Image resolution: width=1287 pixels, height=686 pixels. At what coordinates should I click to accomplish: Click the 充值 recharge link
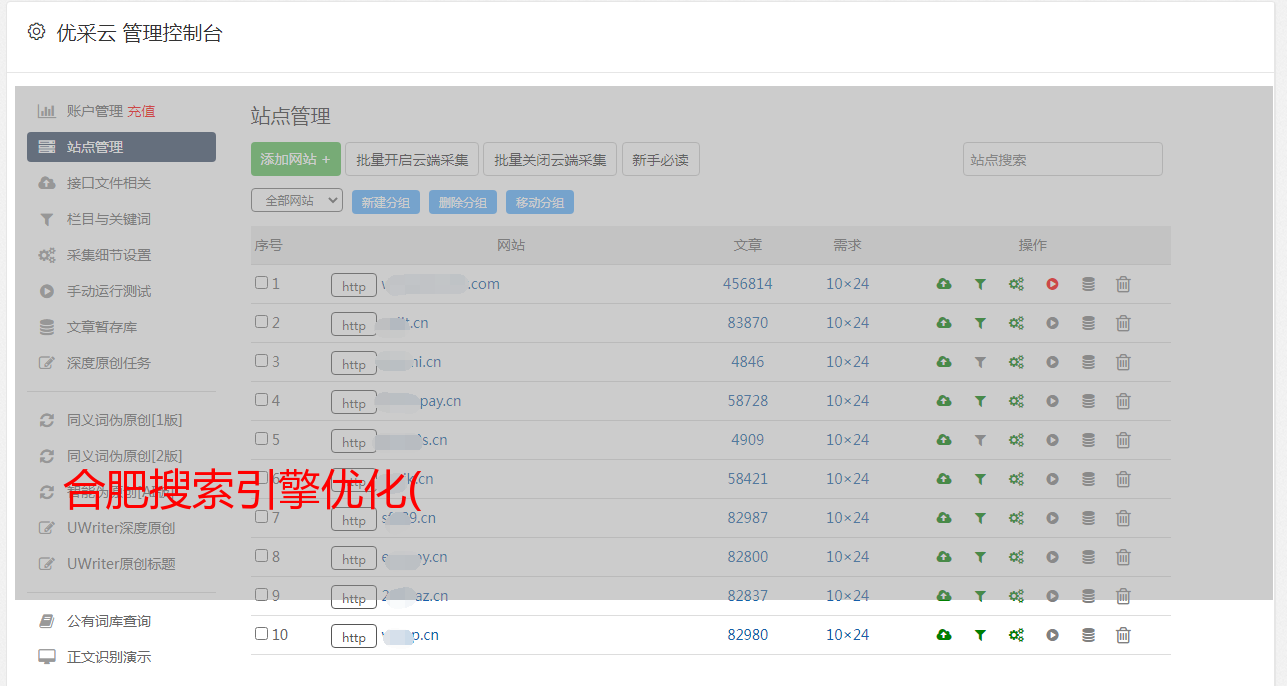141,111
